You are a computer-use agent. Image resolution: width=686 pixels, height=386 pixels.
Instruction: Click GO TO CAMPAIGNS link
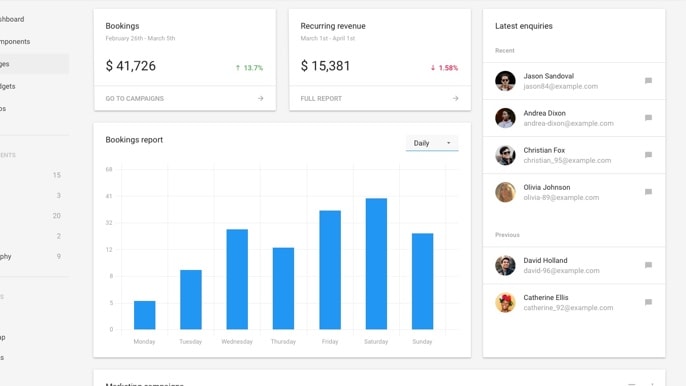tap(134, 98)
